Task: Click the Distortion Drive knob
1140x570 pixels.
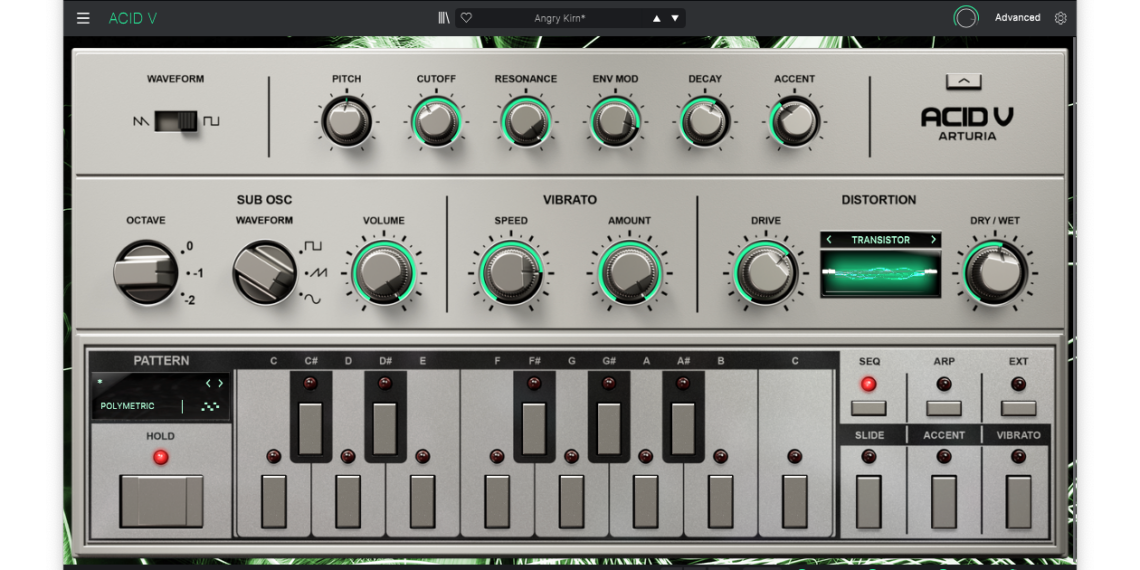Action: (766, 273)
